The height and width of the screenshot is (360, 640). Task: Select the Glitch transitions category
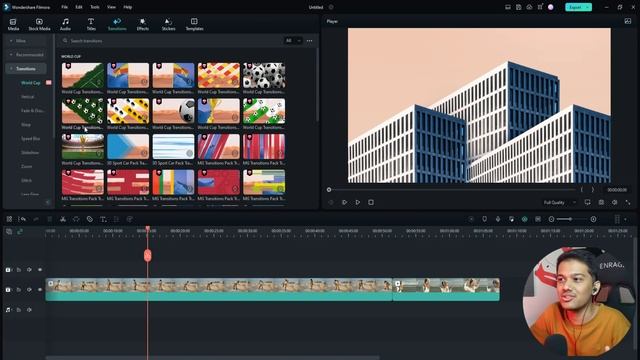tap(27, 180)
